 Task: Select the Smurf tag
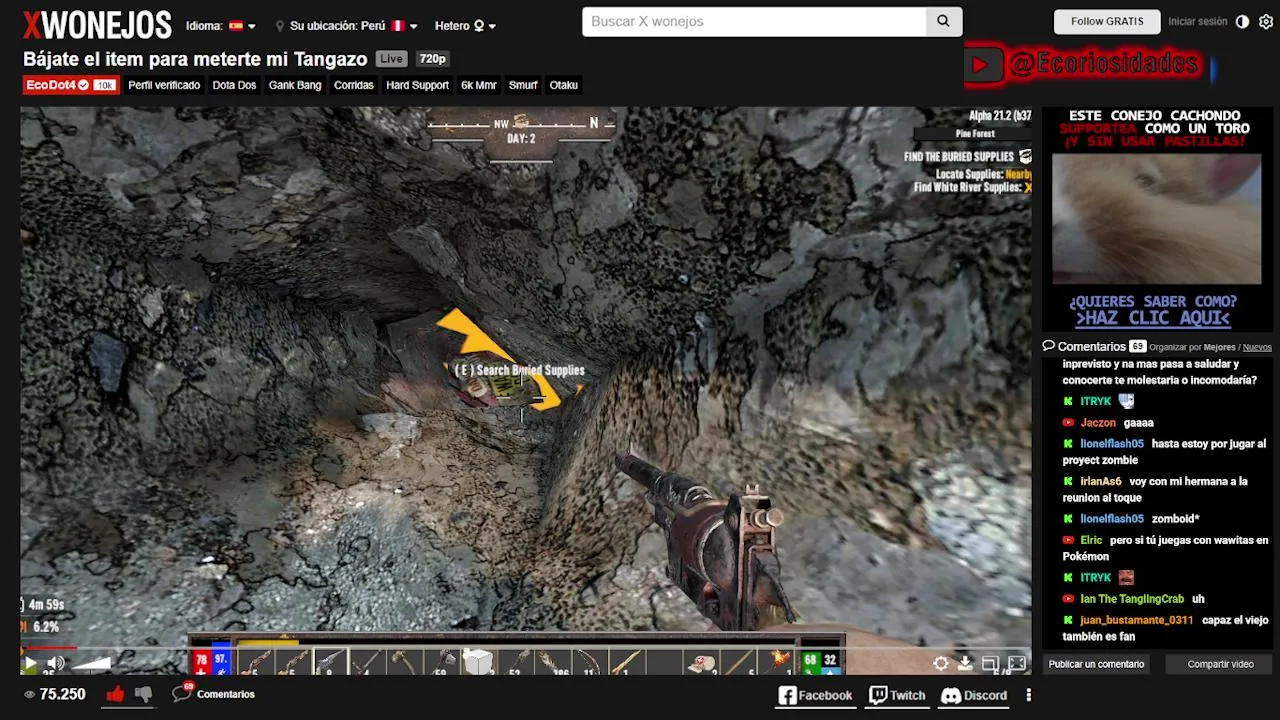point(523,85)
